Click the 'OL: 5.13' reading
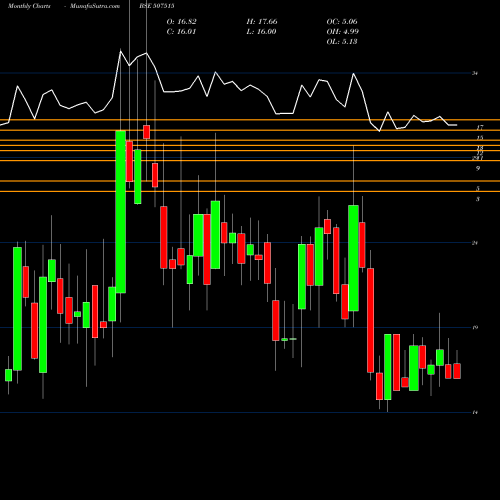The image size is (500, 500). (x=342, y=42)
